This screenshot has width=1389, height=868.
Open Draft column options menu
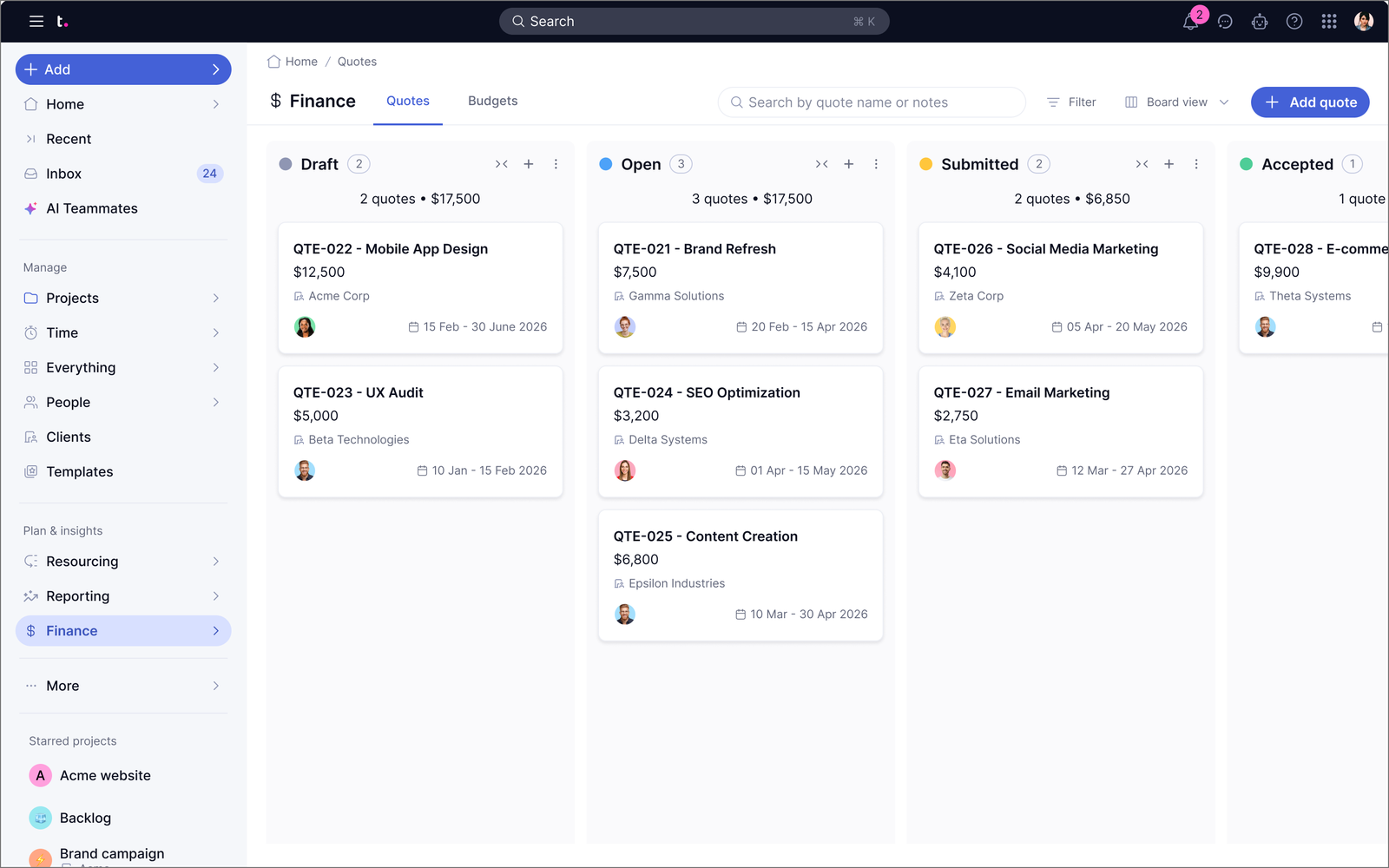tap(556, 164)
